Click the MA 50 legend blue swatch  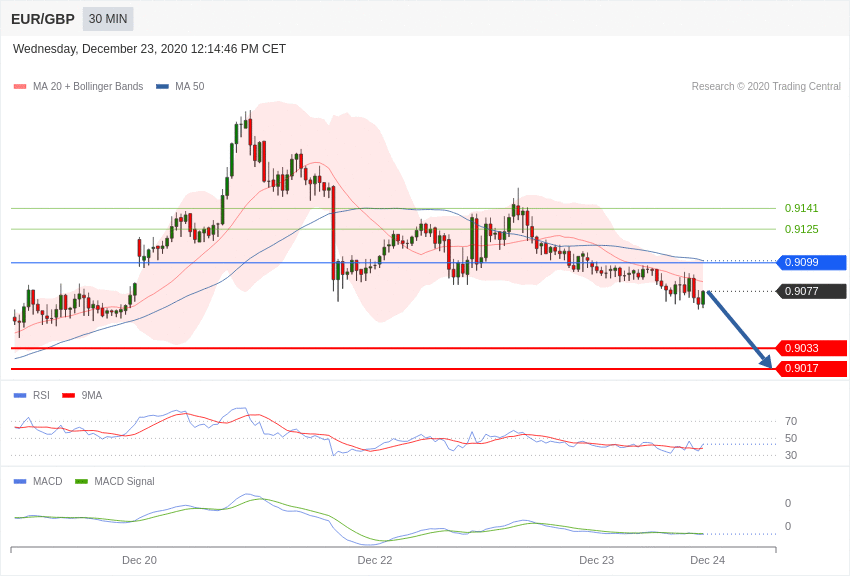[163, 87]
